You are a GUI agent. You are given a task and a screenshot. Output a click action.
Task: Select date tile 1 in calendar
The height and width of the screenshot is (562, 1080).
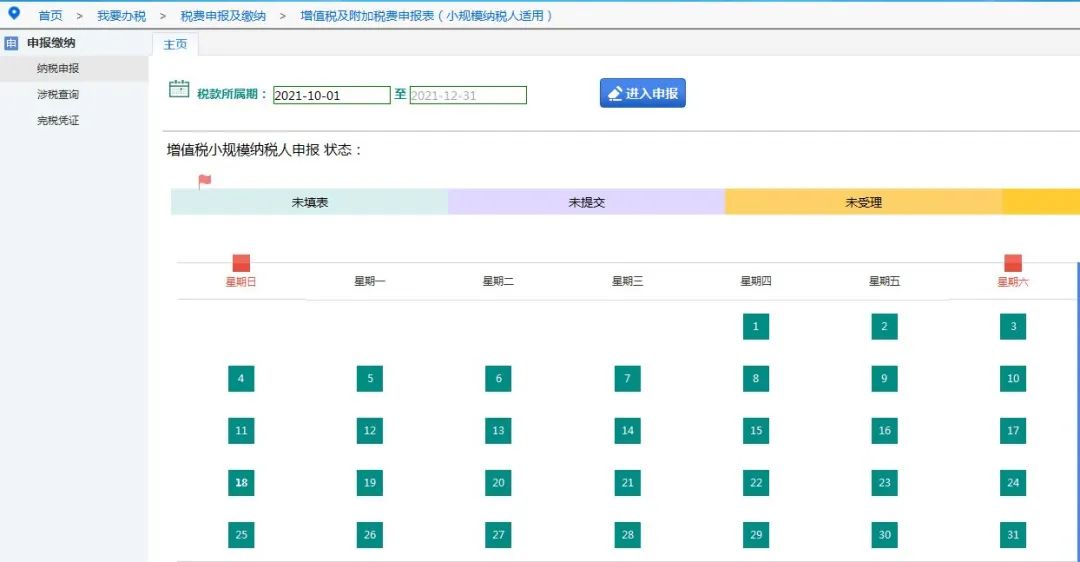pos(756,326)
